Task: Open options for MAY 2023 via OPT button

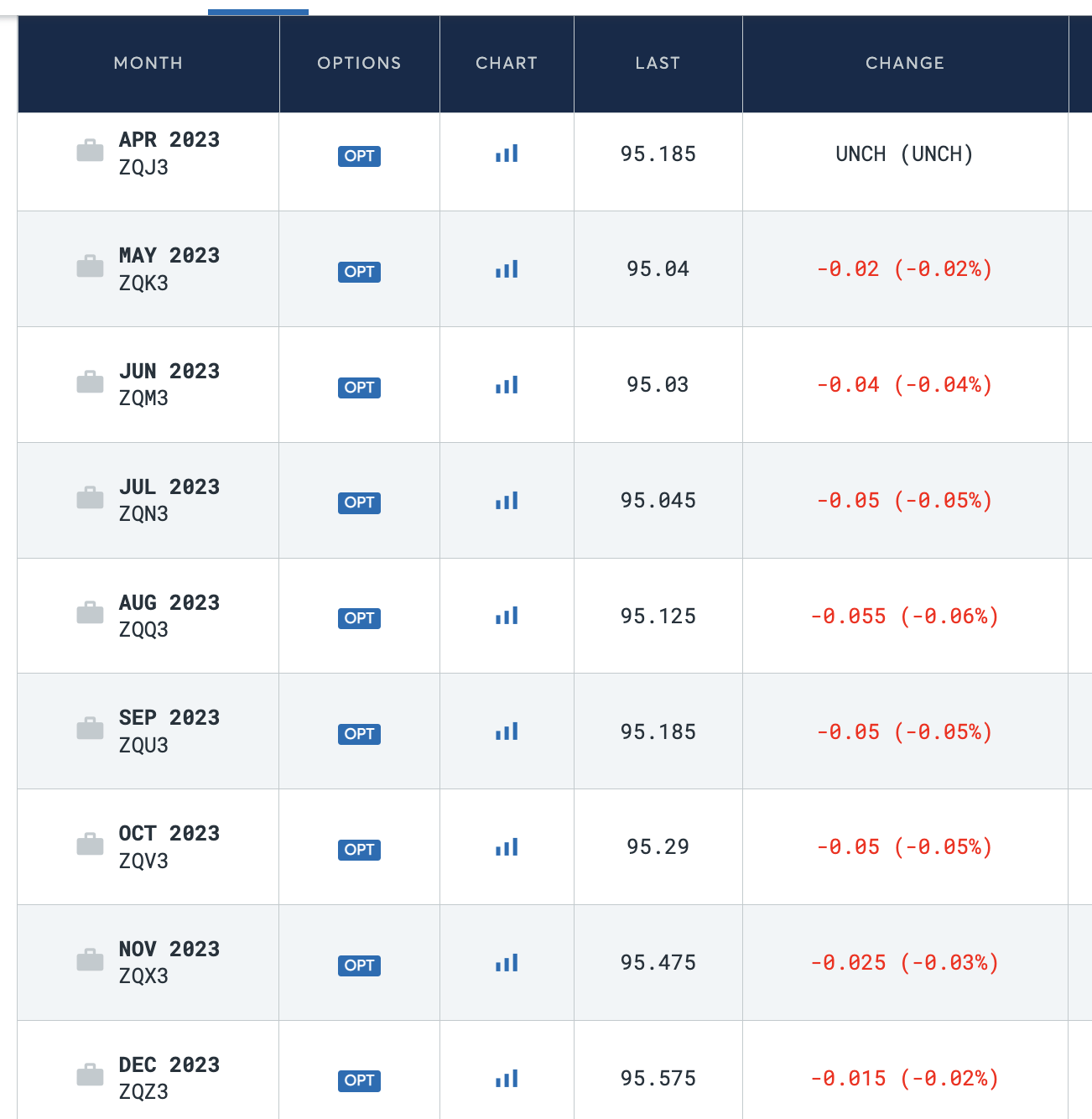Action: point(359,272)
